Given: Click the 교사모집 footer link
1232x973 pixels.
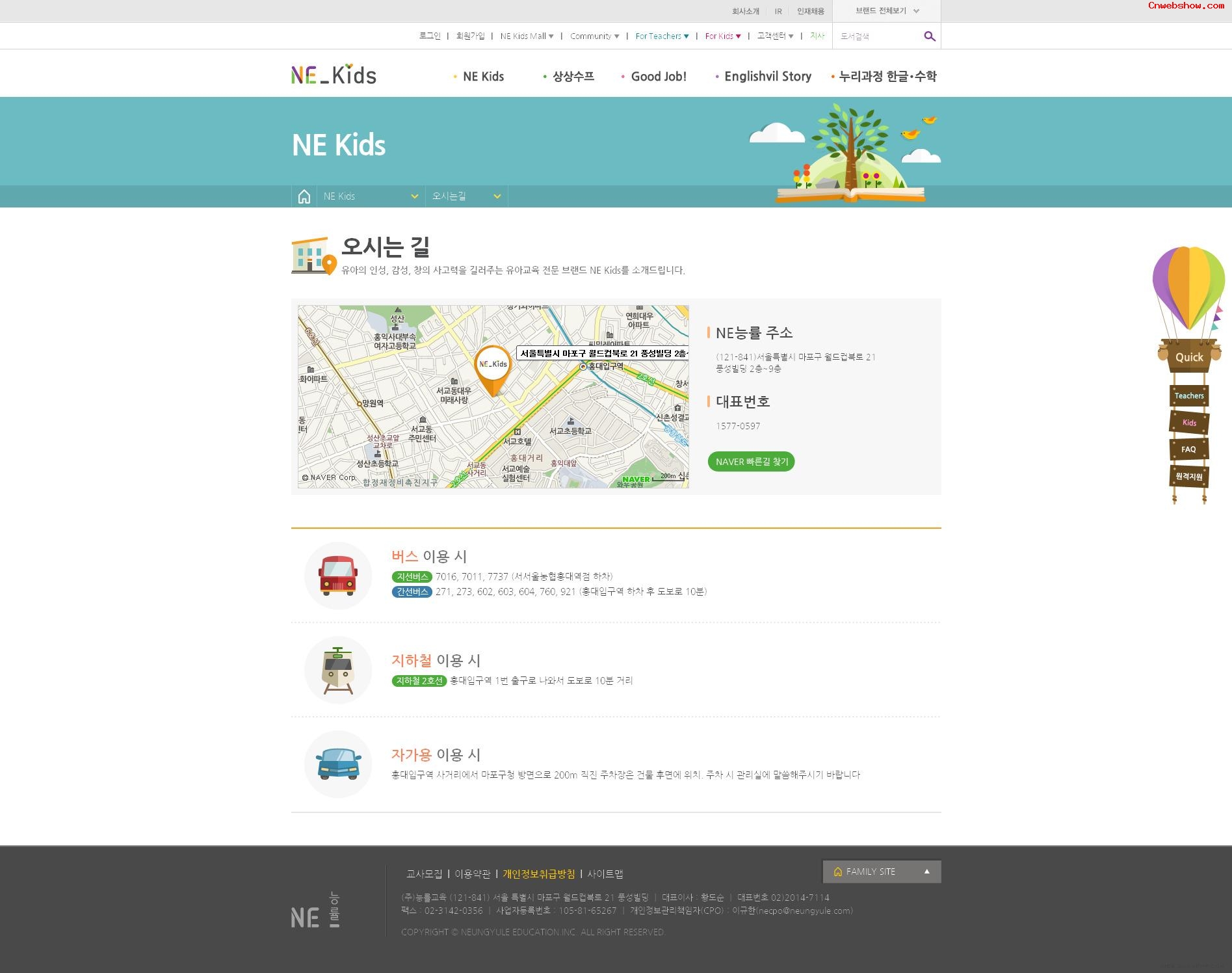Looking at the screenshot, I should click(424, 874).
